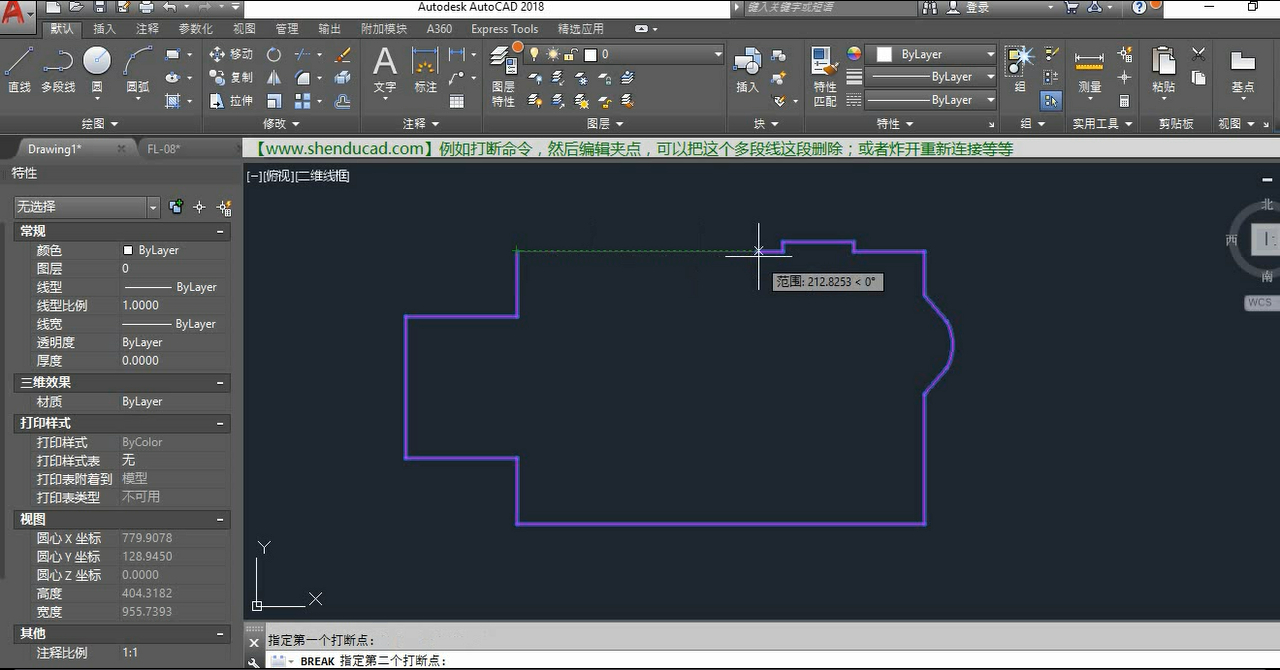1280x670 pixels.
Task: Click the Mirror tool icon
Action: pos(273,77)
